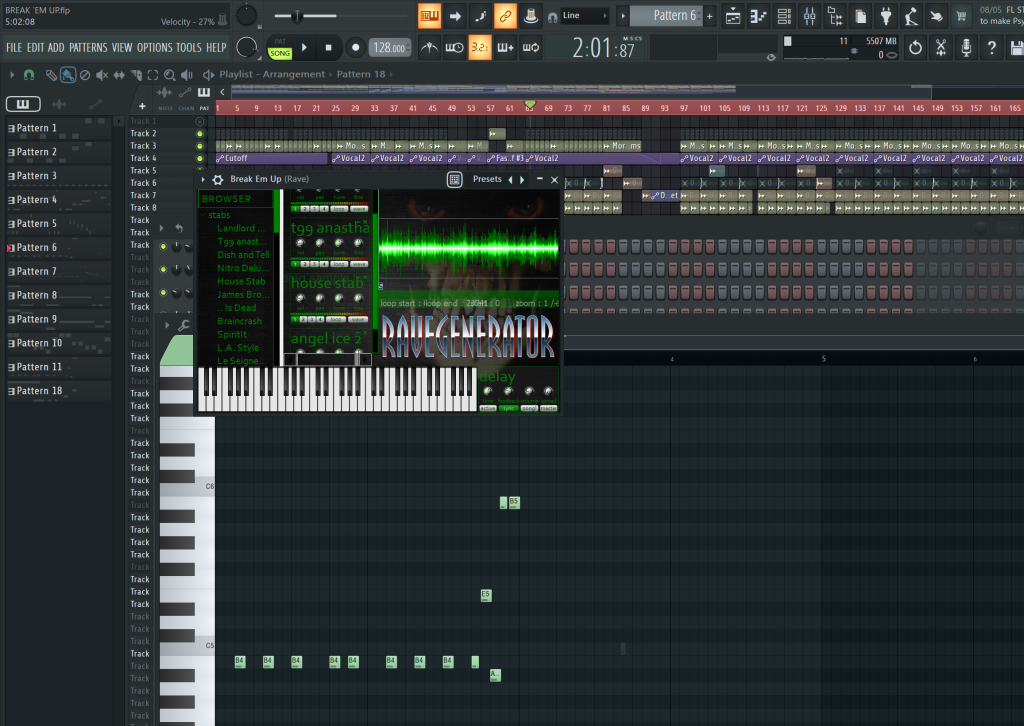The width and height of the screenshot is (1024, 726).
Task: Select the Mute tool in playlist toolbar
Action: click(x=101, y=75)
